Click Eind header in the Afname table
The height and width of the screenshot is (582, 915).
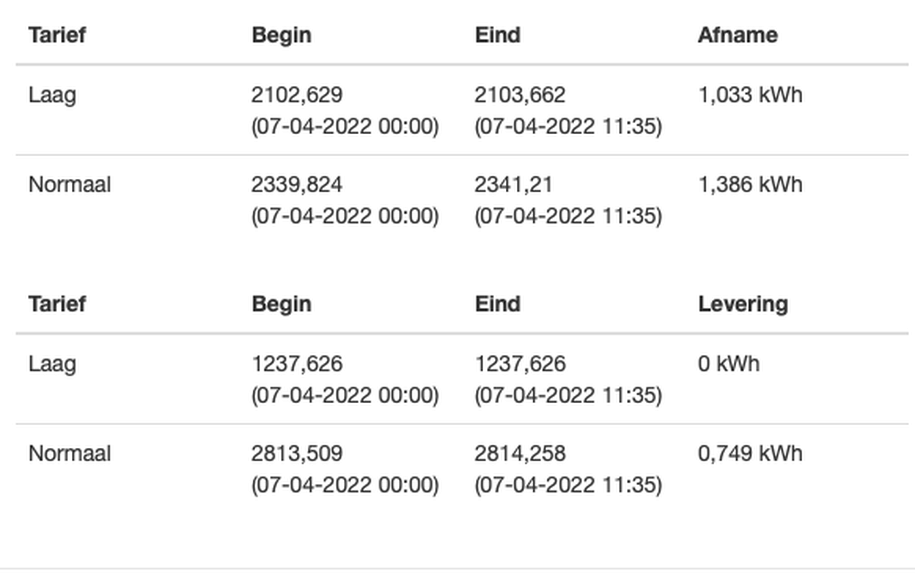coord(497,35)
